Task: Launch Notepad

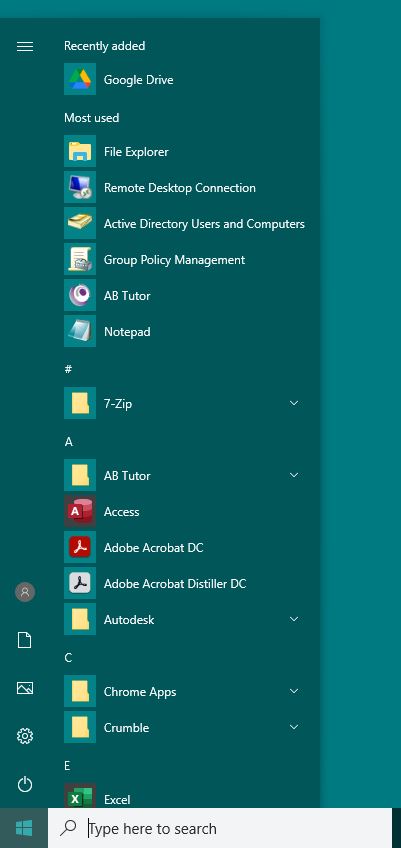Action: click(184, 332)
